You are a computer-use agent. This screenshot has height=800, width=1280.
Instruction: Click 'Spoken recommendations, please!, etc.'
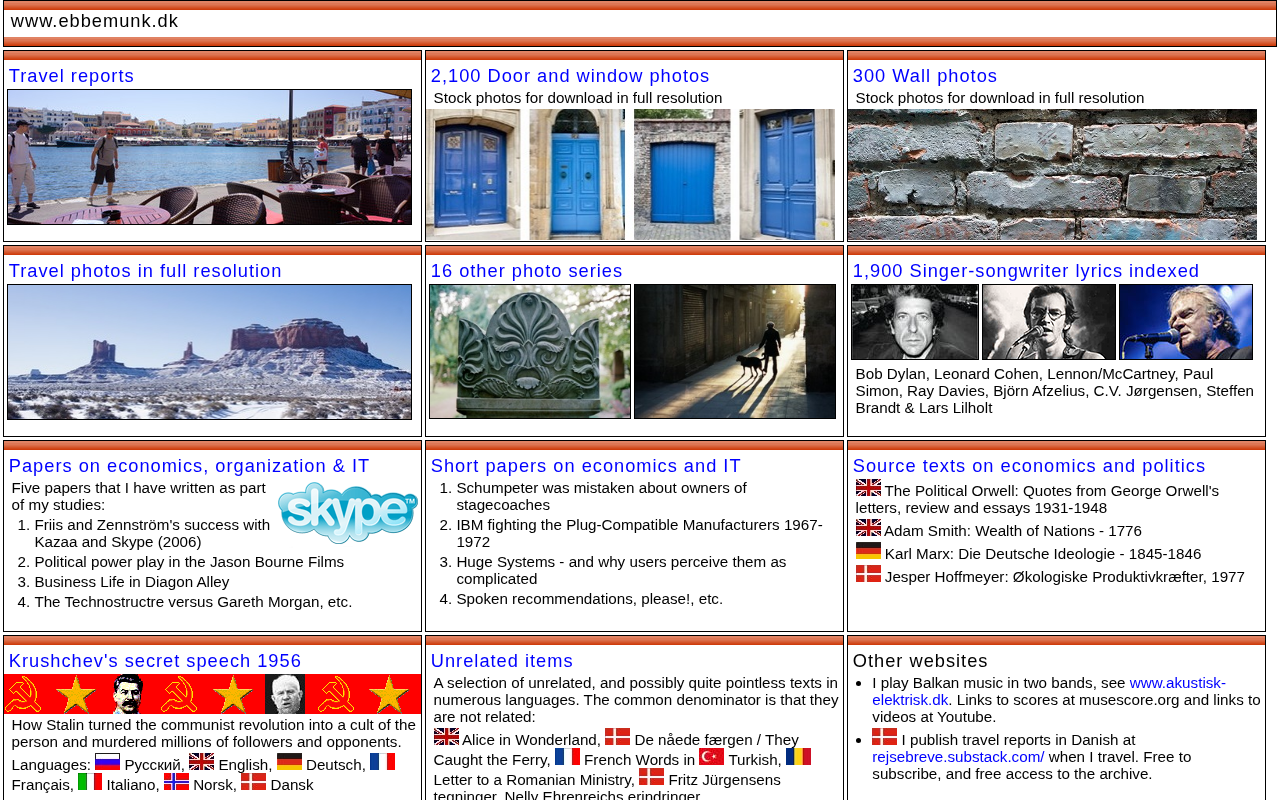[x=590, y=599]
